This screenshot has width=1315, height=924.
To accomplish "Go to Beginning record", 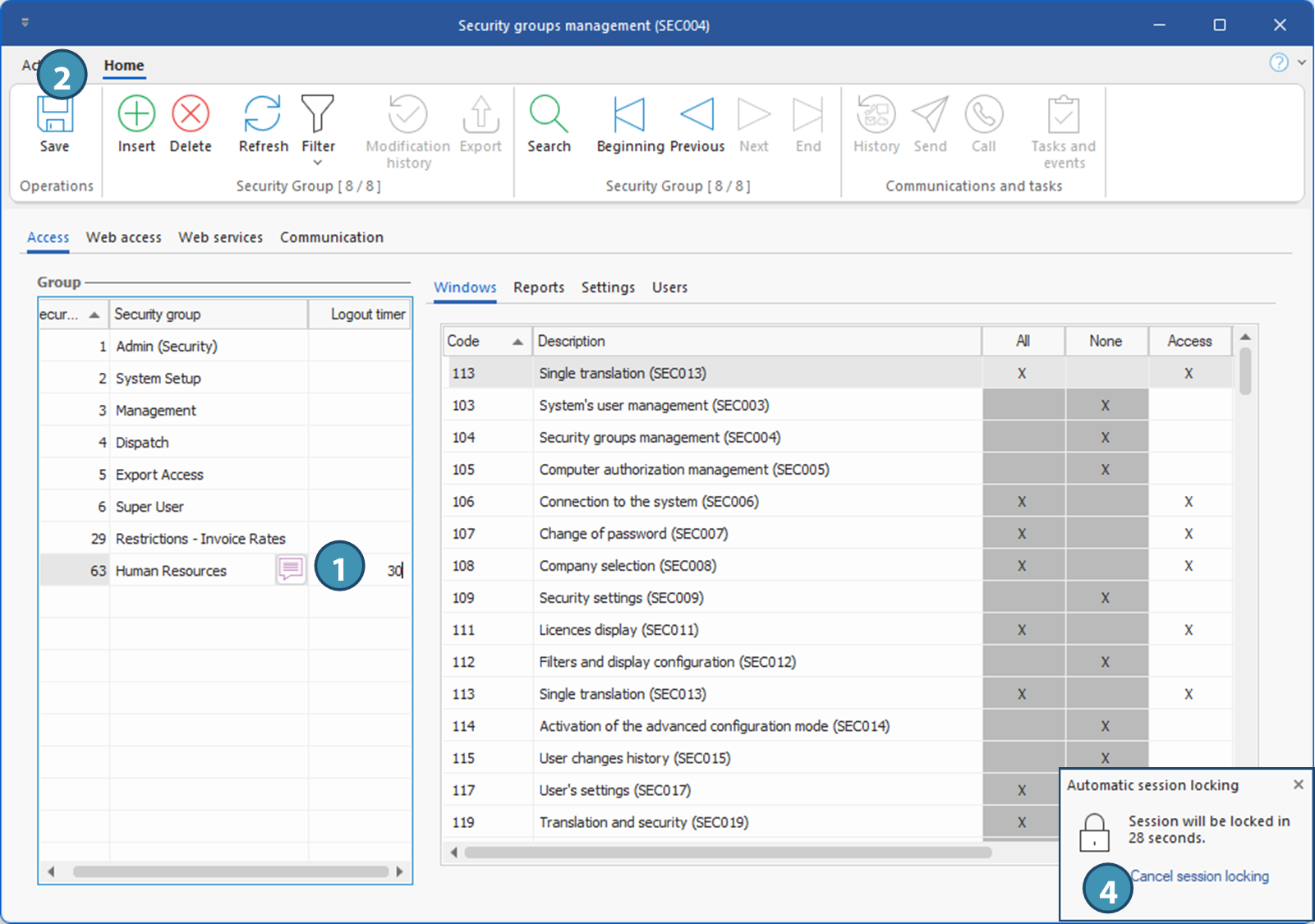I will (x=629, y=114).
